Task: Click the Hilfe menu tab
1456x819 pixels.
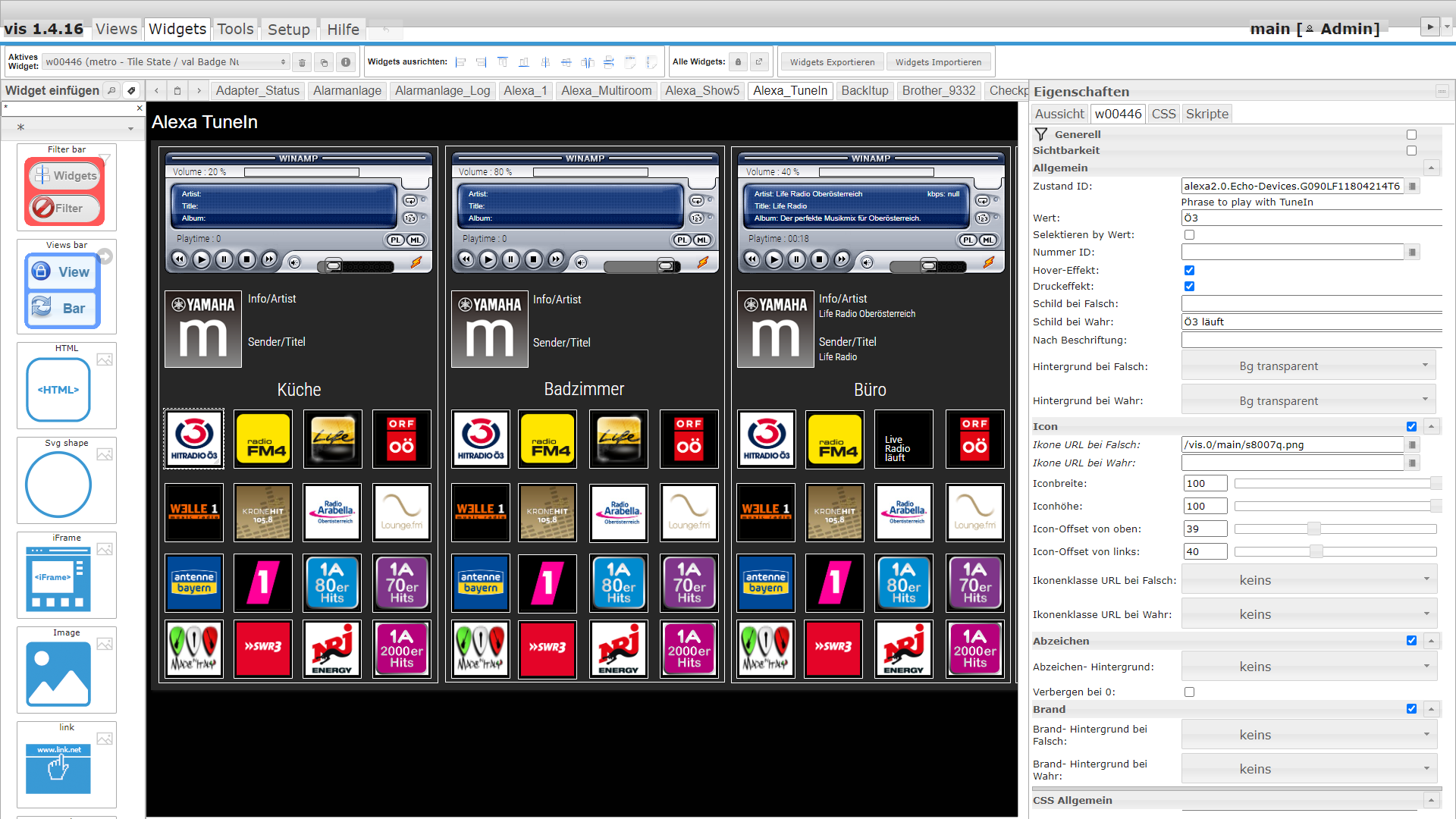Action: [343, 30]
